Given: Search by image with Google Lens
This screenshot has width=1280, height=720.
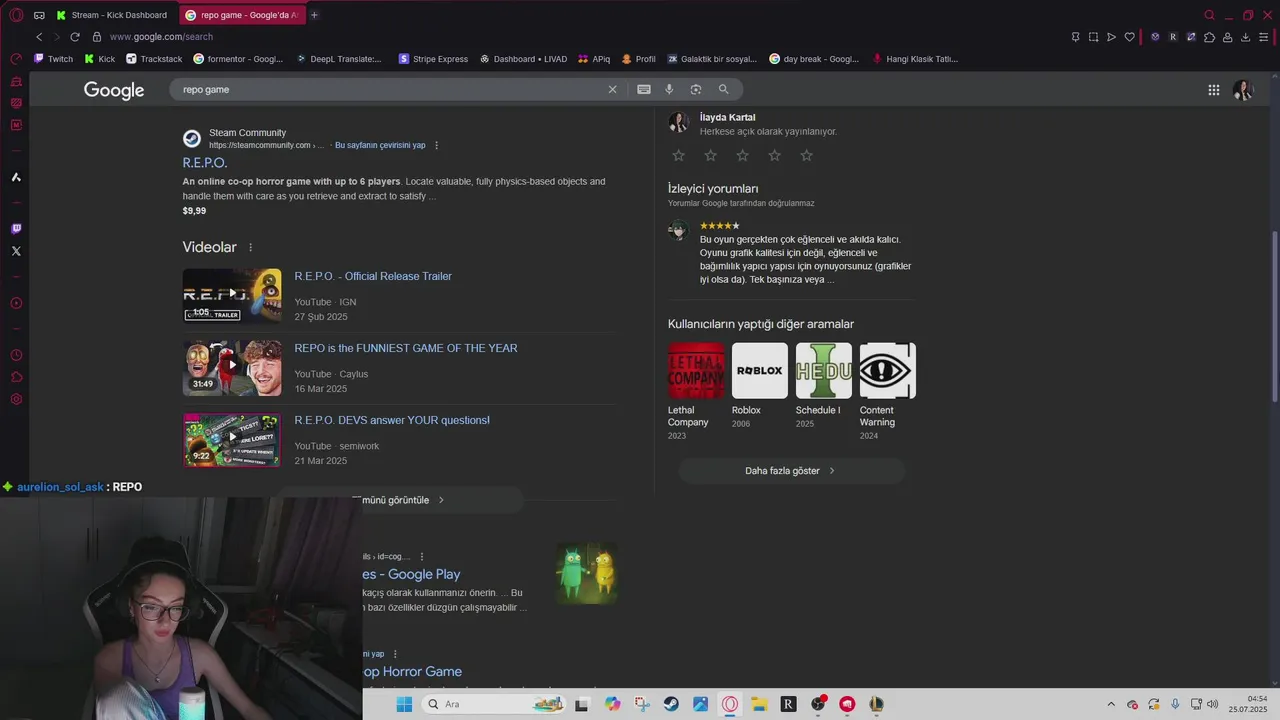Looking at the screenshot, I should click(696, 89).
